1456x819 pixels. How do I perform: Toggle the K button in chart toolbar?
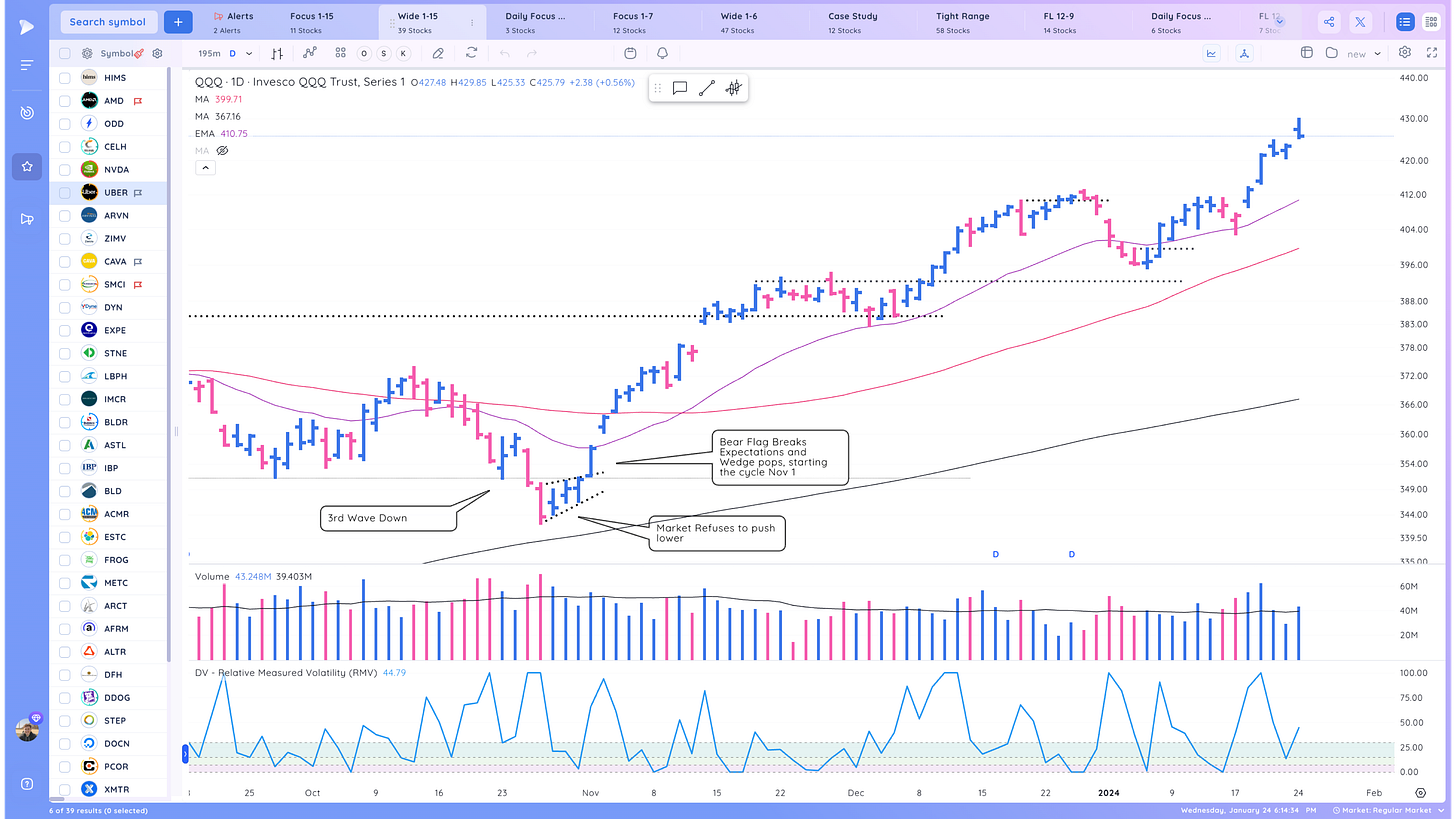(403, 53)
